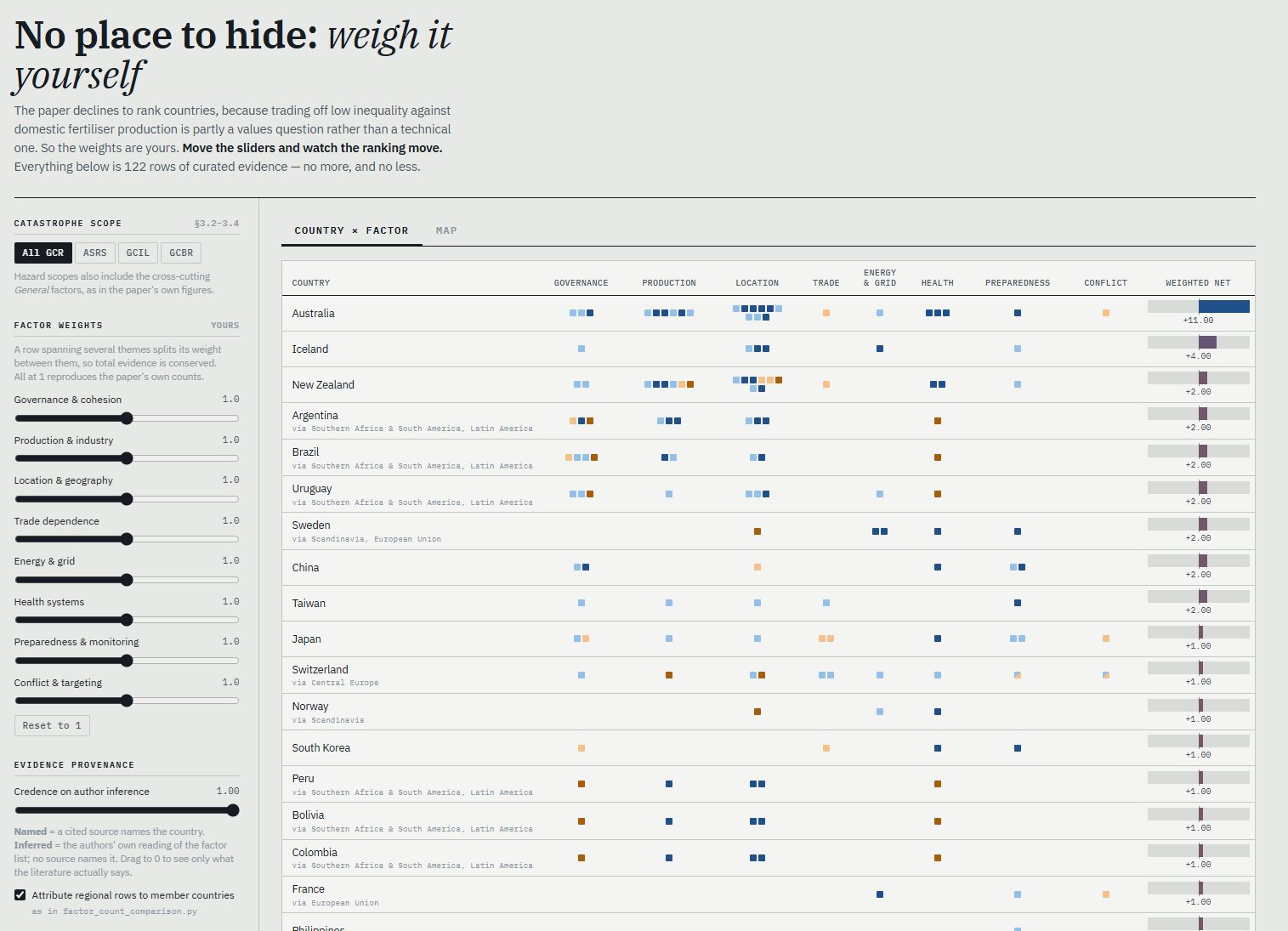Image resolution: width=1288 pixels, height=931 pixels.
Task: Click the +11.00 weighted net value
Action: coord(1198,321)
